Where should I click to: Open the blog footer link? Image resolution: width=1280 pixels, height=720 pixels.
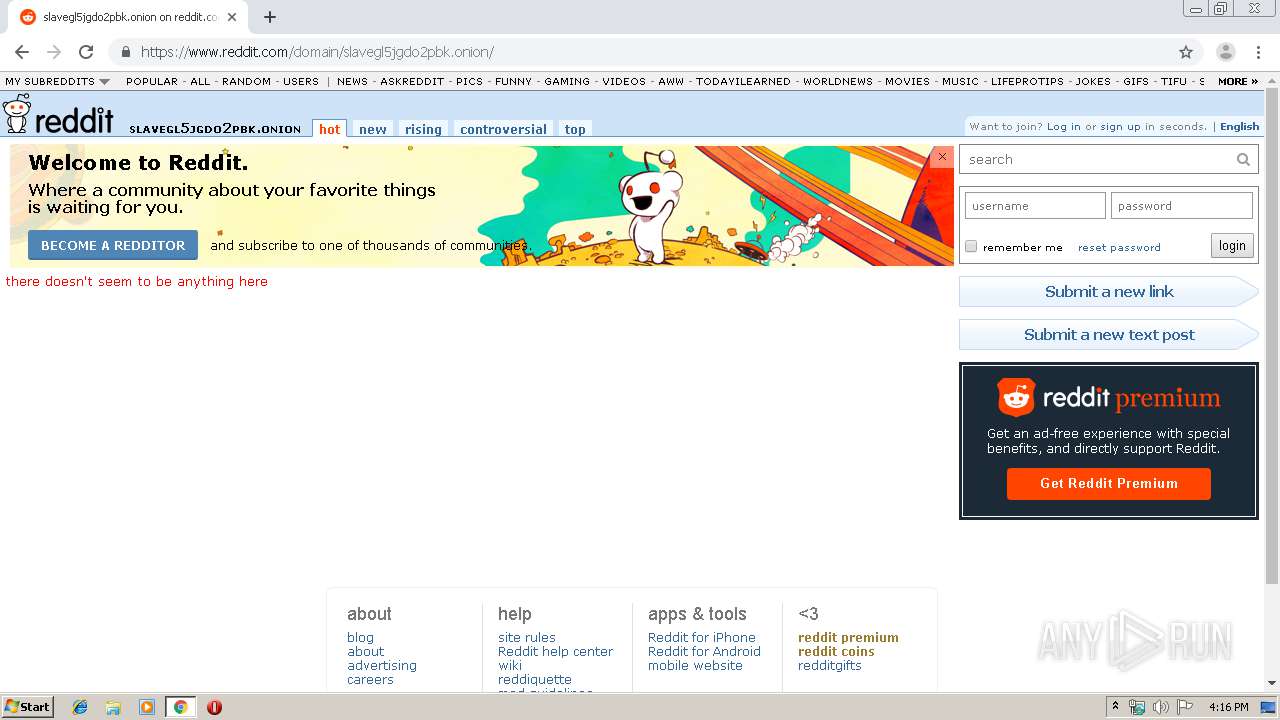[x=360, y=637]
